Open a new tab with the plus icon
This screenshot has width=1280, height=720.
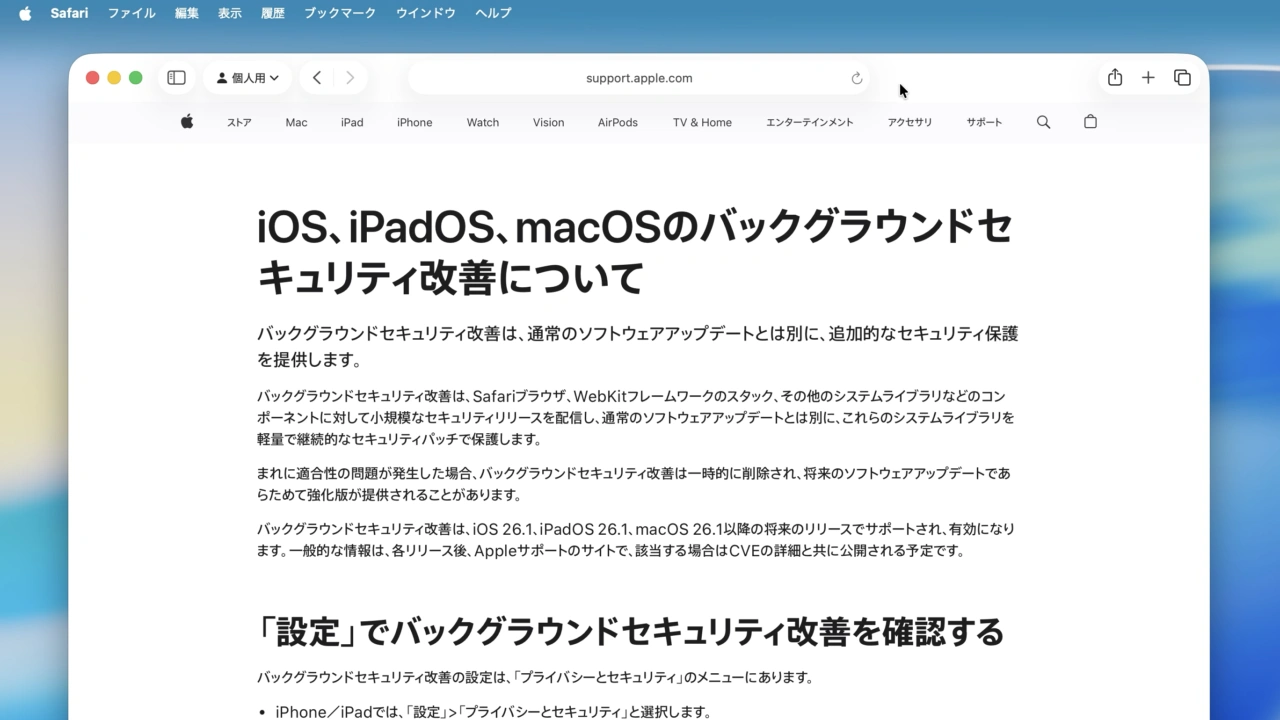(x=1148, y=77)
